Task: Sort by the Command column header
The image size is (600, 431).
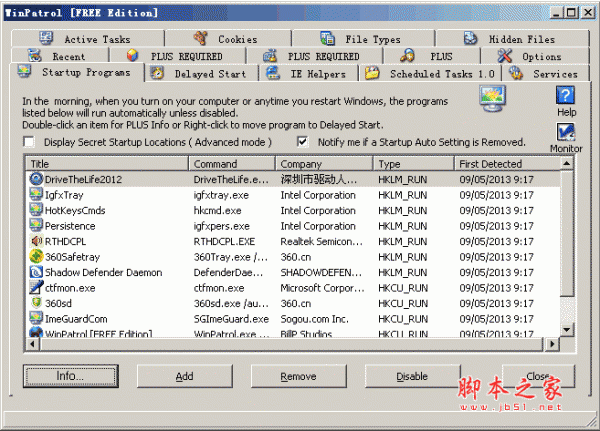Action: coord(232,164)
